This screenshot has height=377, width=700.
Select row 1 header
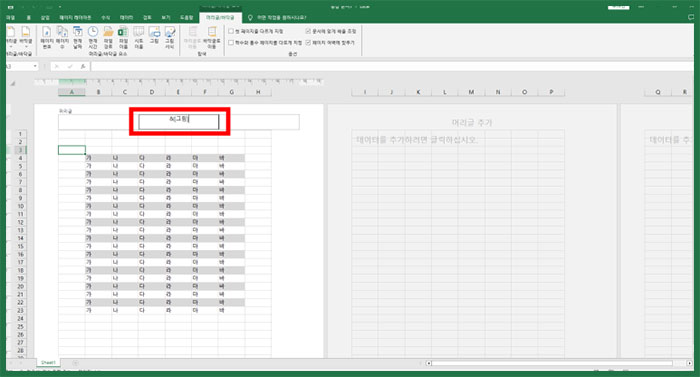pyautogui.click(x=20, y=134)
